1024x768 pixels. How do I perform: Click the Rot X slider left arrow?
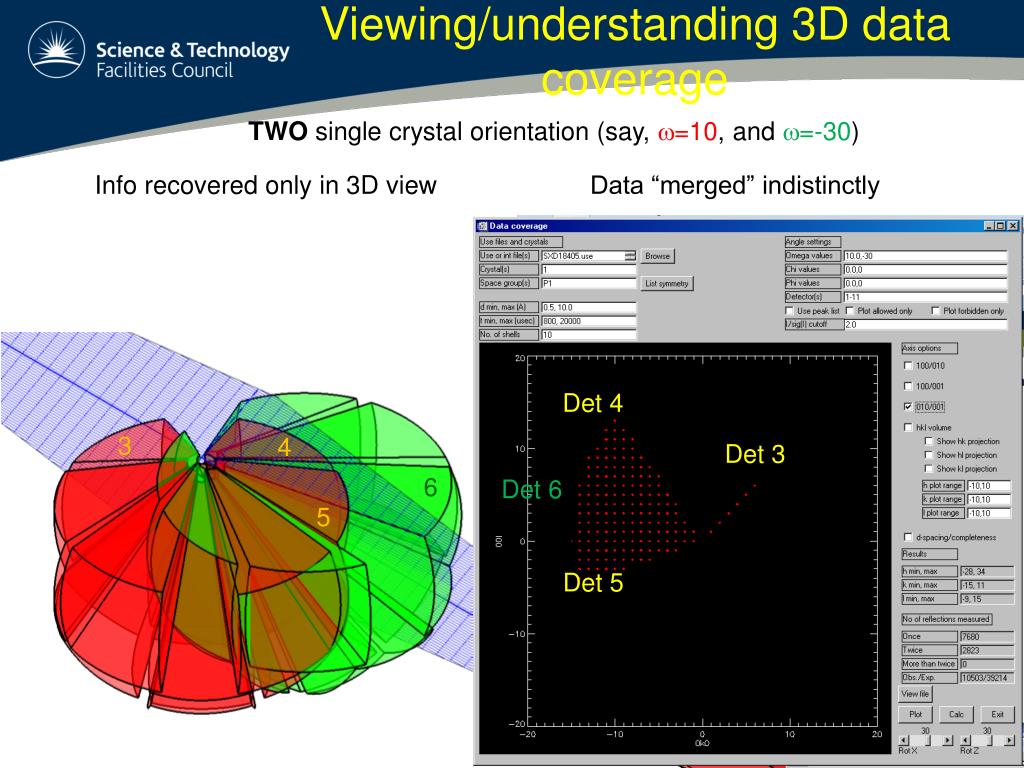pyautogui.click(x=904, y=741)
